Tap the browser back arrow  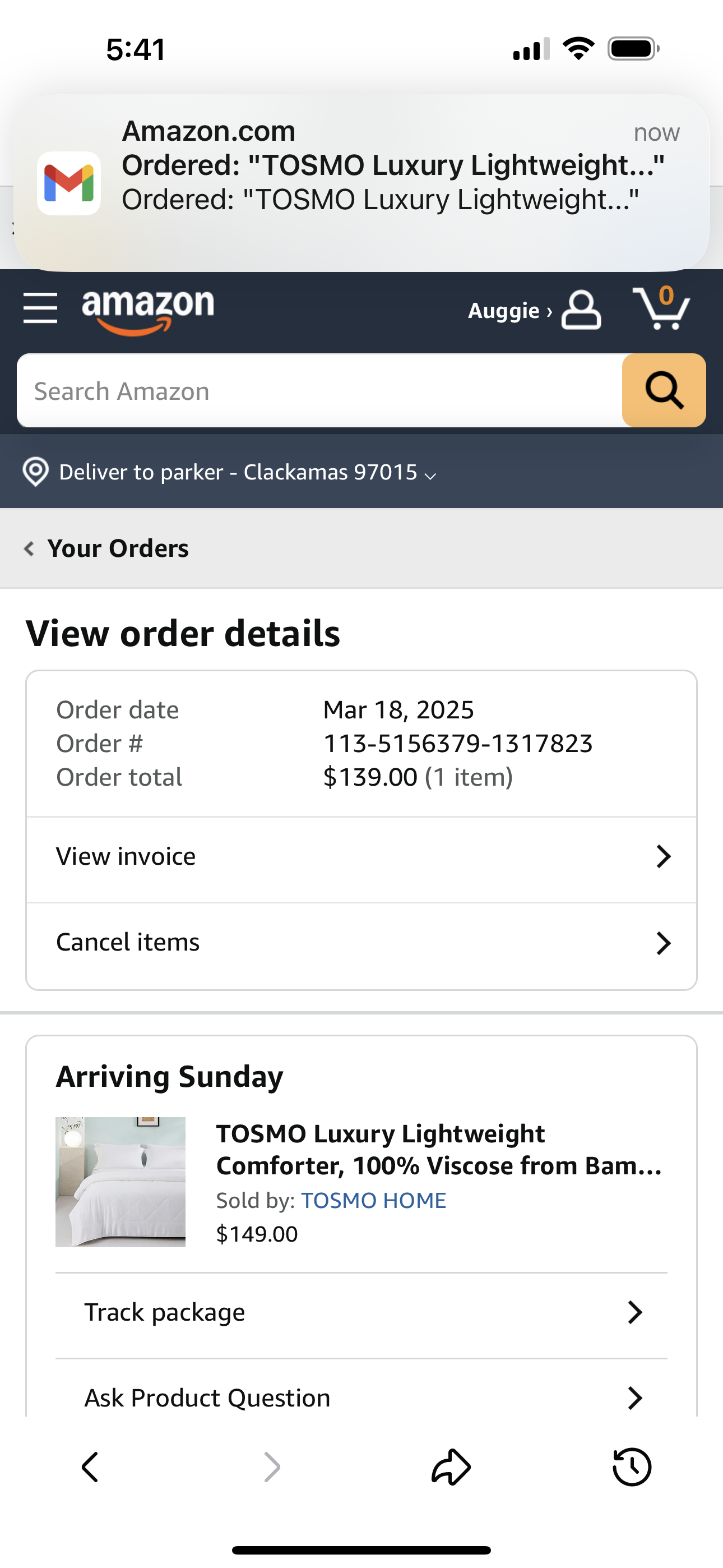point(90,1466)
